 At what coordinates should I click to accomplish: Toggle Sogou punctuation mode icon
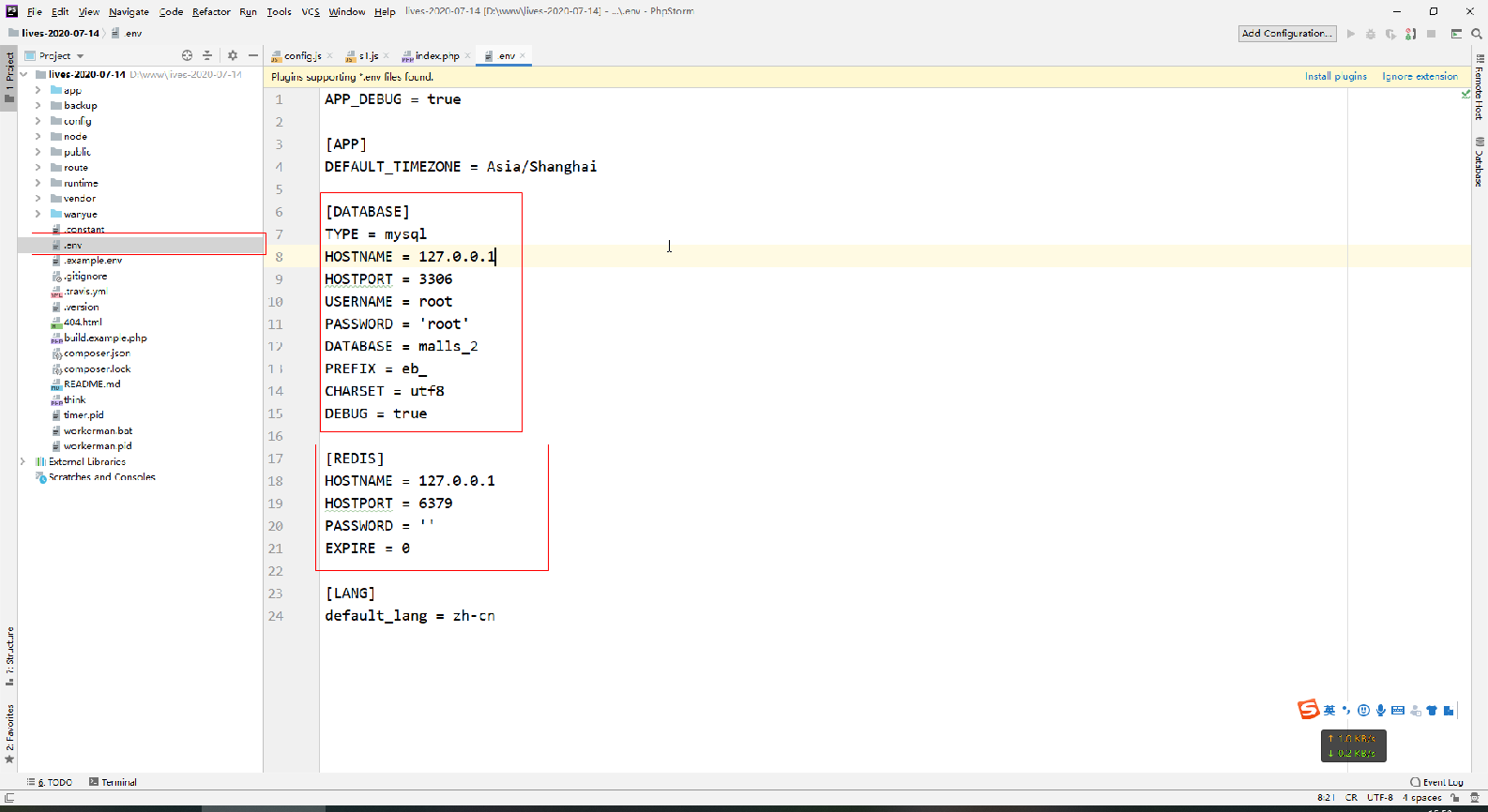click(1346, 710)
